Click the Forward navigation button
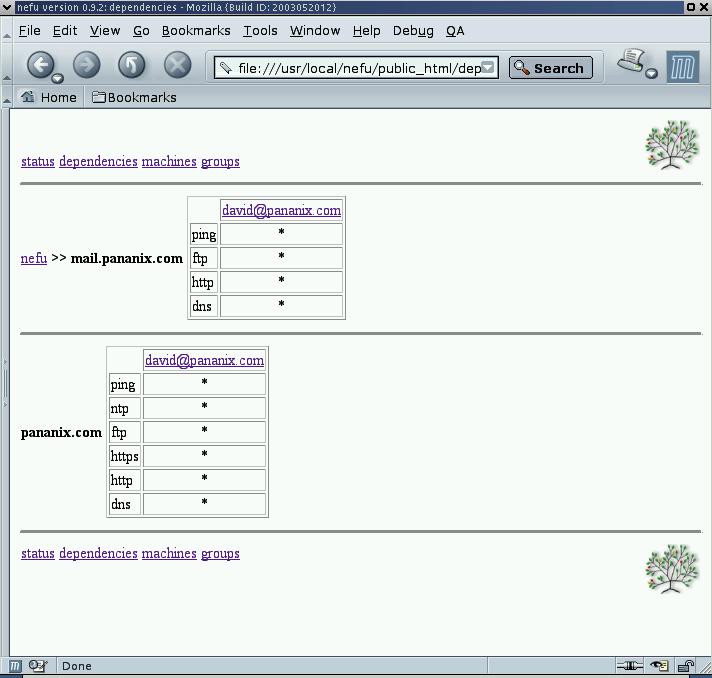 86,65
